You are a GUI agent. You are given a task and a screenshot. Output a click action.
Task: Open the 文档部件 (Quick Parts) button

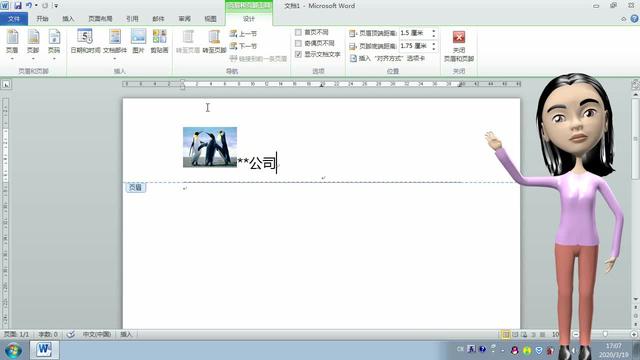(x=115, y=44)
